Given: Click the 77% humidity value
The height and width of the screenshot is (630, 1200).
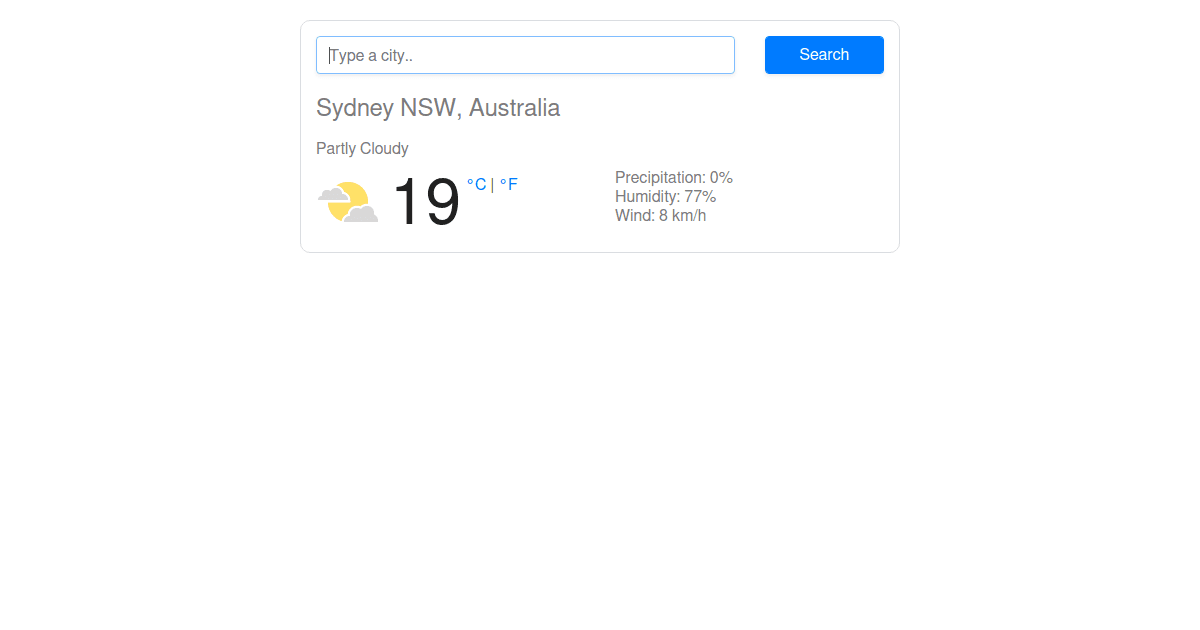Looking at the screenshot, I should point(700,197).
